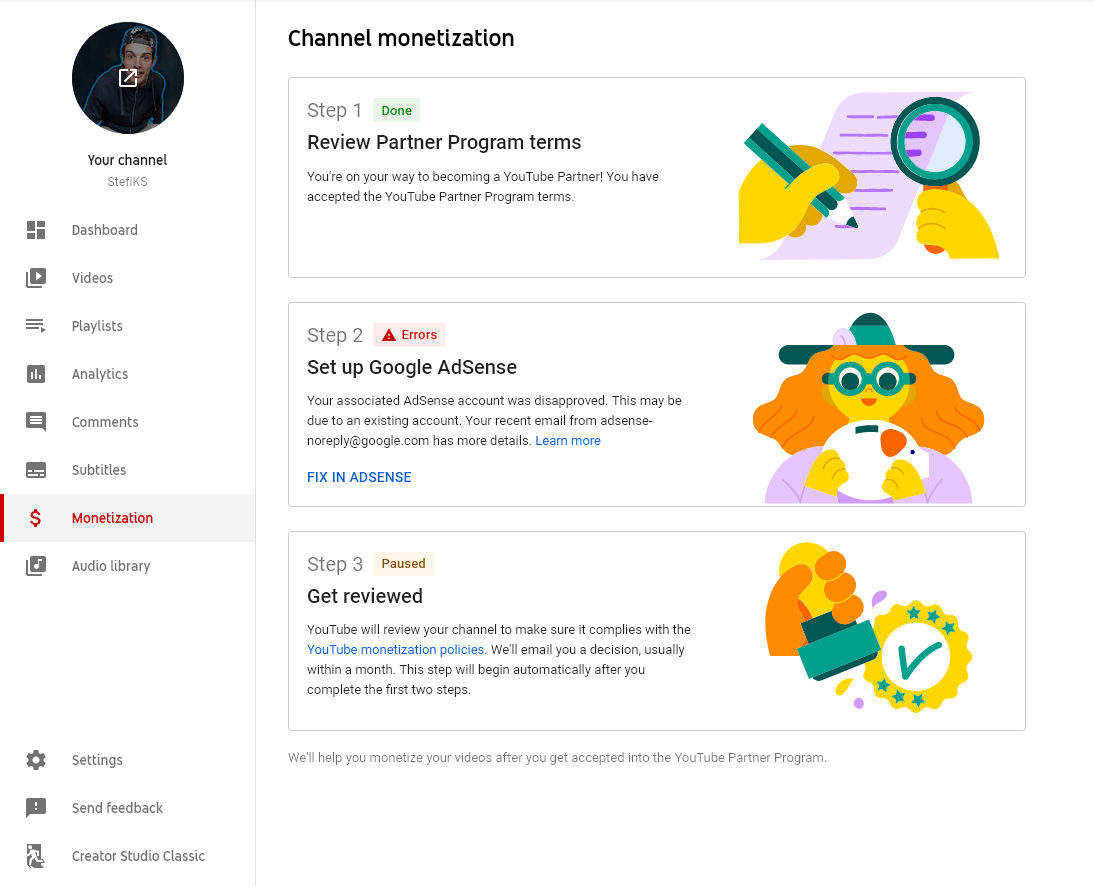This screenshot has height=886, width=1094.
Task: Follow the Learn more link
Action: 568,441
